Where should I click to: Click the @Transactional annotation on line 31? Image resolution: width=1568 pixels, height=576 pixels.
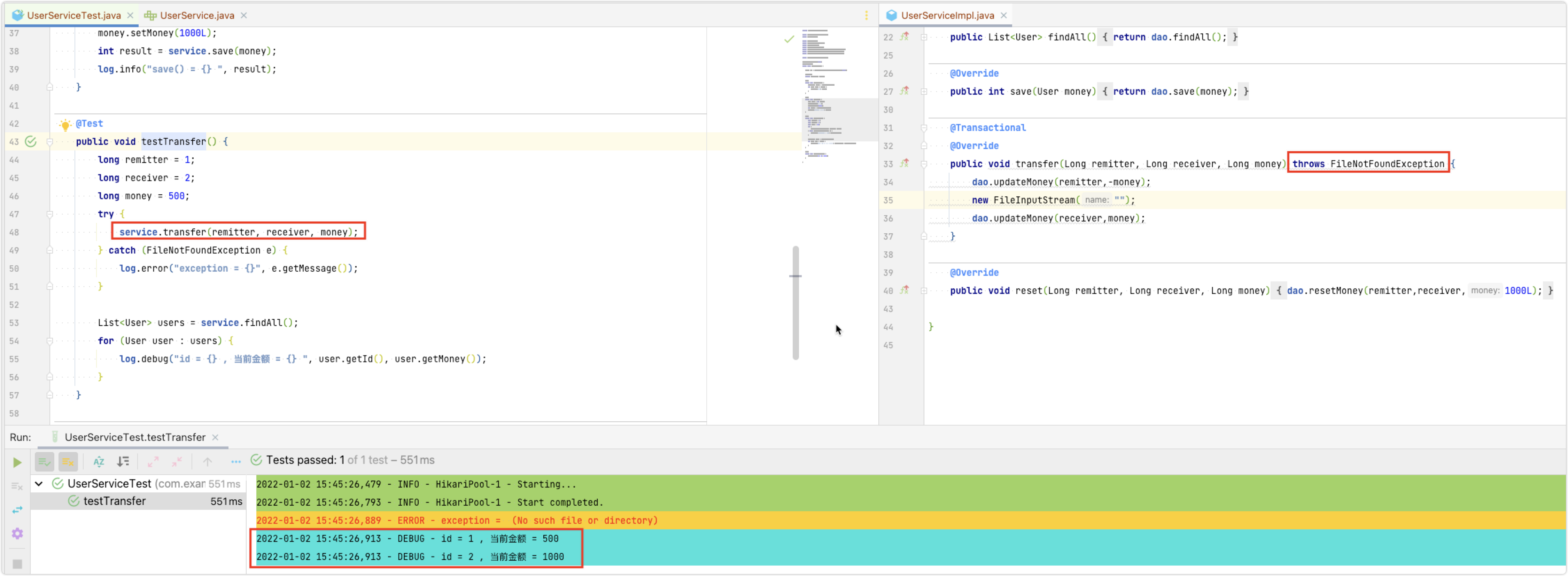[987, 128]
